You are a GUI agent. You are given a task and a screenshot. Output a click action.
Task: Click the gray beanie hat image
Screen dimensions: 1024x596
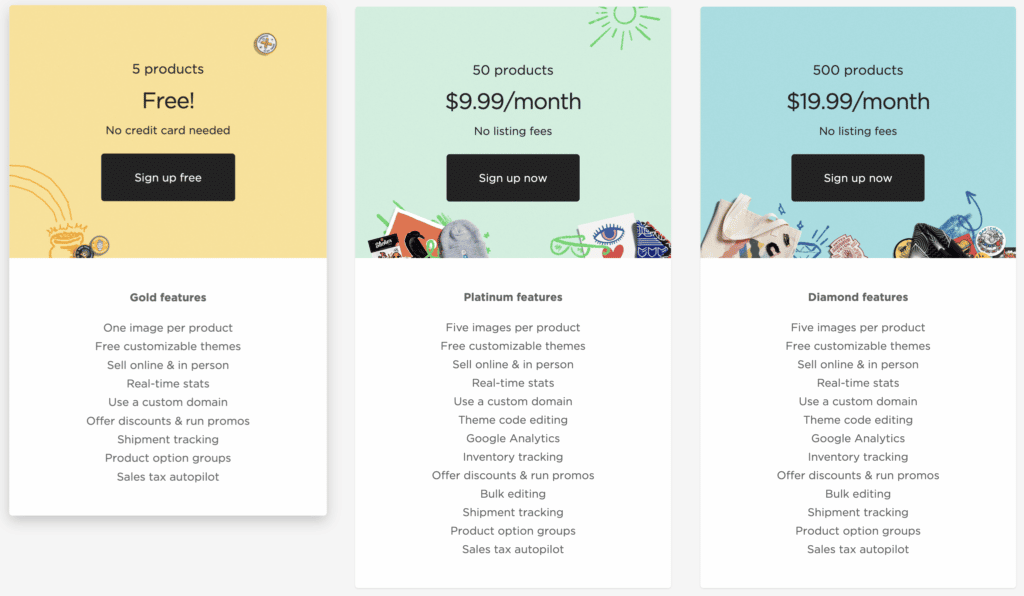(x=462, y=238)
